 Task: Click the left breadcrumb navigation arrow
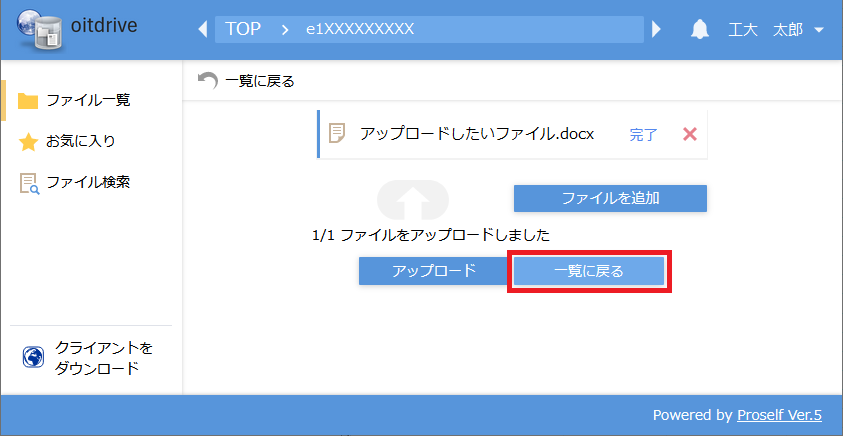(x=203, y=29)
